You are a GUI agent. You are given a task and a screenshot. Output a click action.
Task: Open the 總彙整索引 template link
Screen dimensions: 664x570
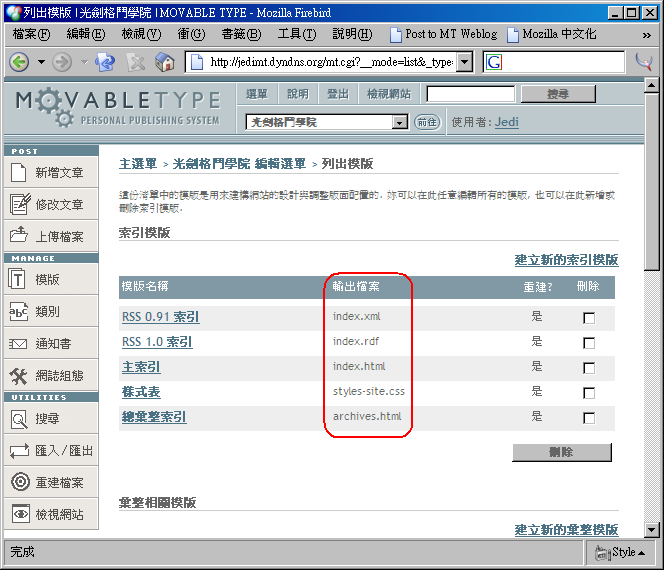click(x=154, y=417)
